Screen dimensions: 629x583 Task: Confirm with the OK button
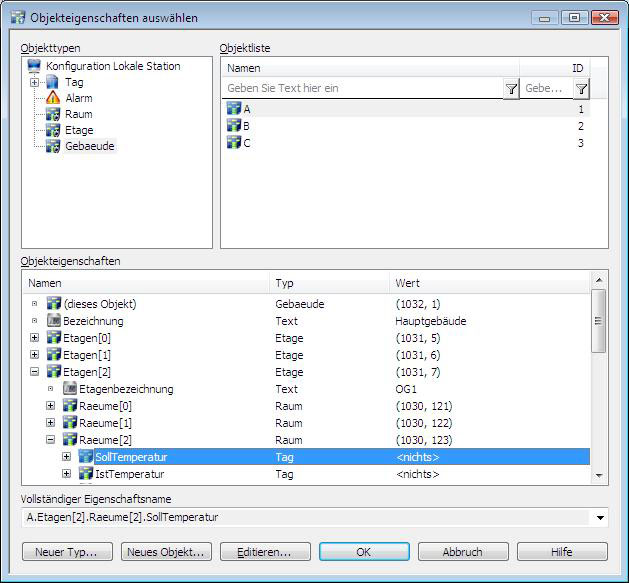[x=364, y=552]
